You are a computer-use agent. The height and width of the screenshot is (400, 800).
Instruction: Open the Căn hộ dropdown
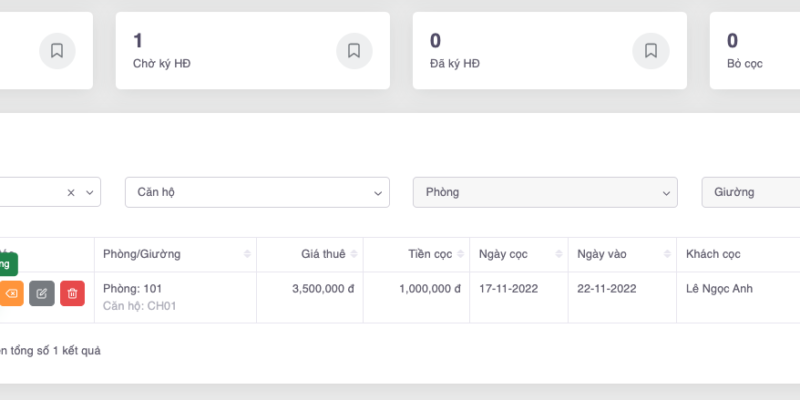[x=257, y=192]
